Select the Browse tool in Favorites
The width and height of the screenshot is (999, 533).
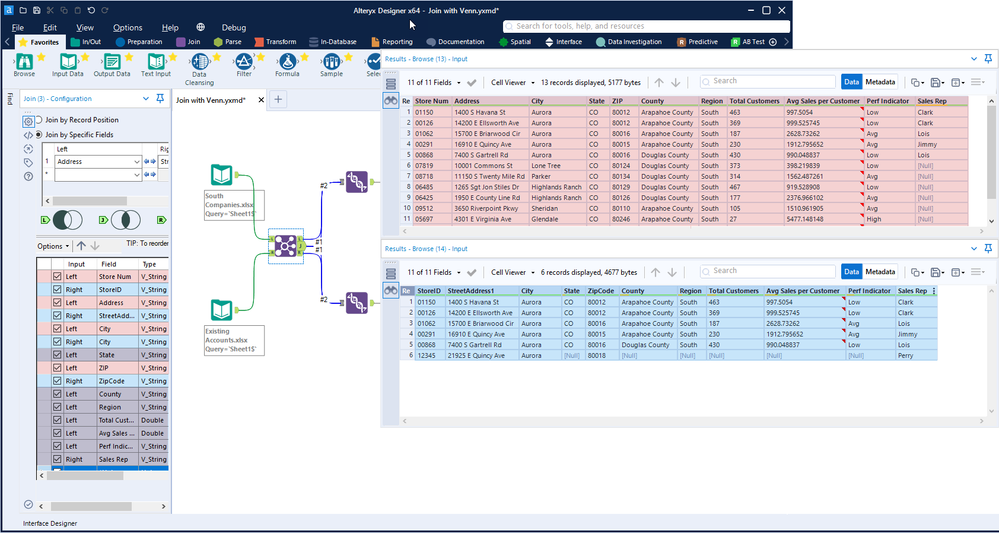pos(24,66)
